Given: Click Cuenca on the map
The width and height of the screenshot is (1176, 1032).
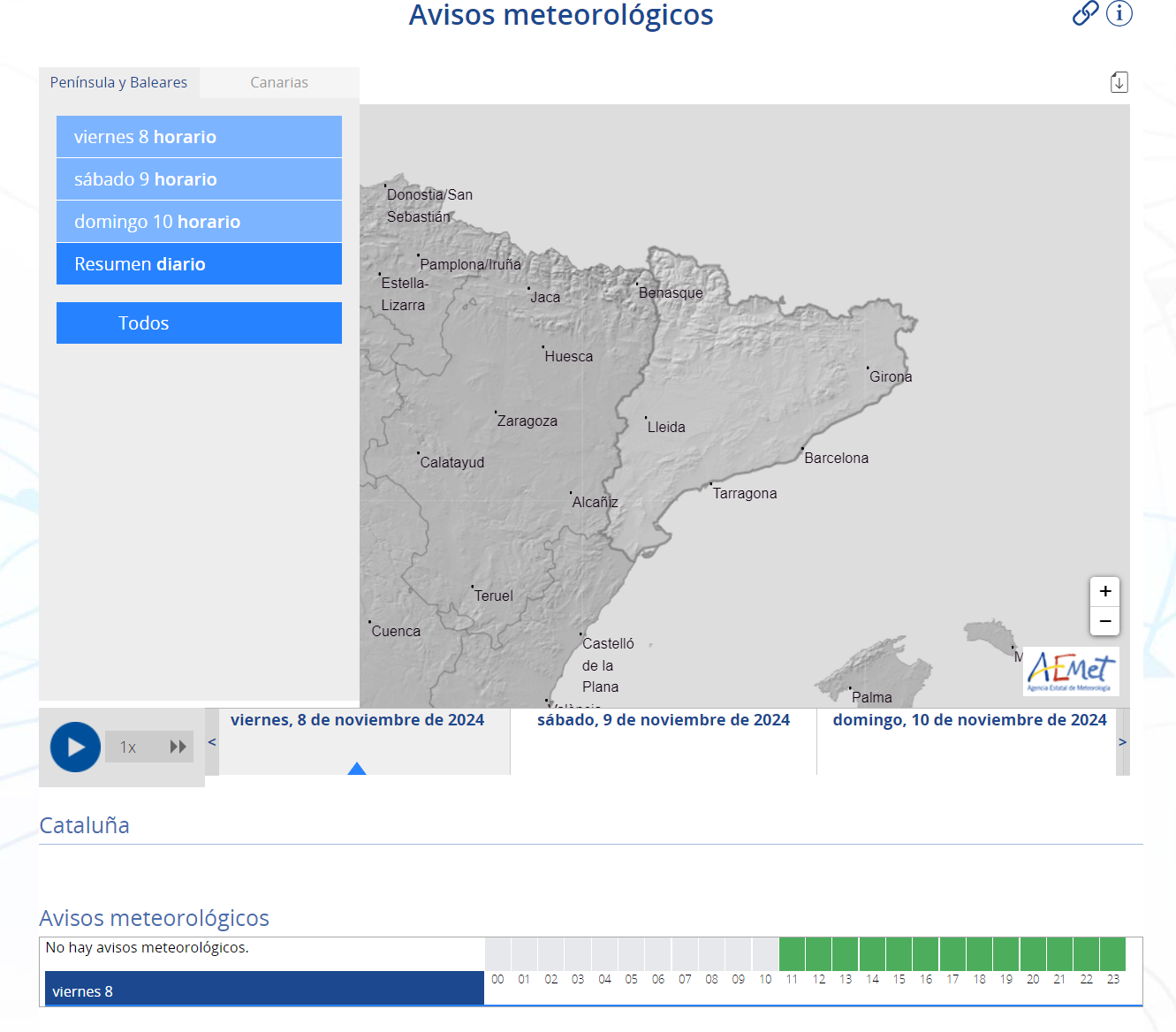Looking at the screenshot, I should point(395,631).
